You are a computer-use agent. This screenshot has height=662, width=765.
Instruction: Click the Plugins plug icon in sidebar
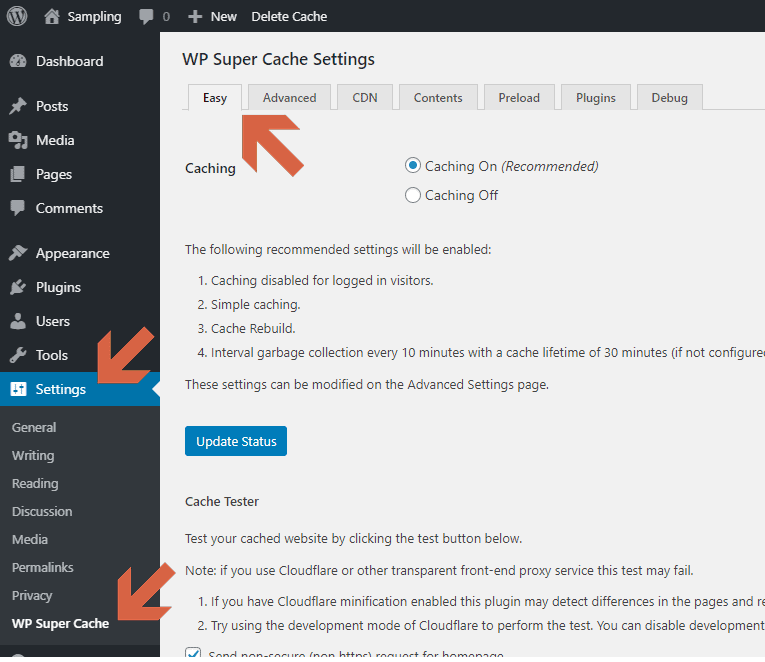pos(18,287)
